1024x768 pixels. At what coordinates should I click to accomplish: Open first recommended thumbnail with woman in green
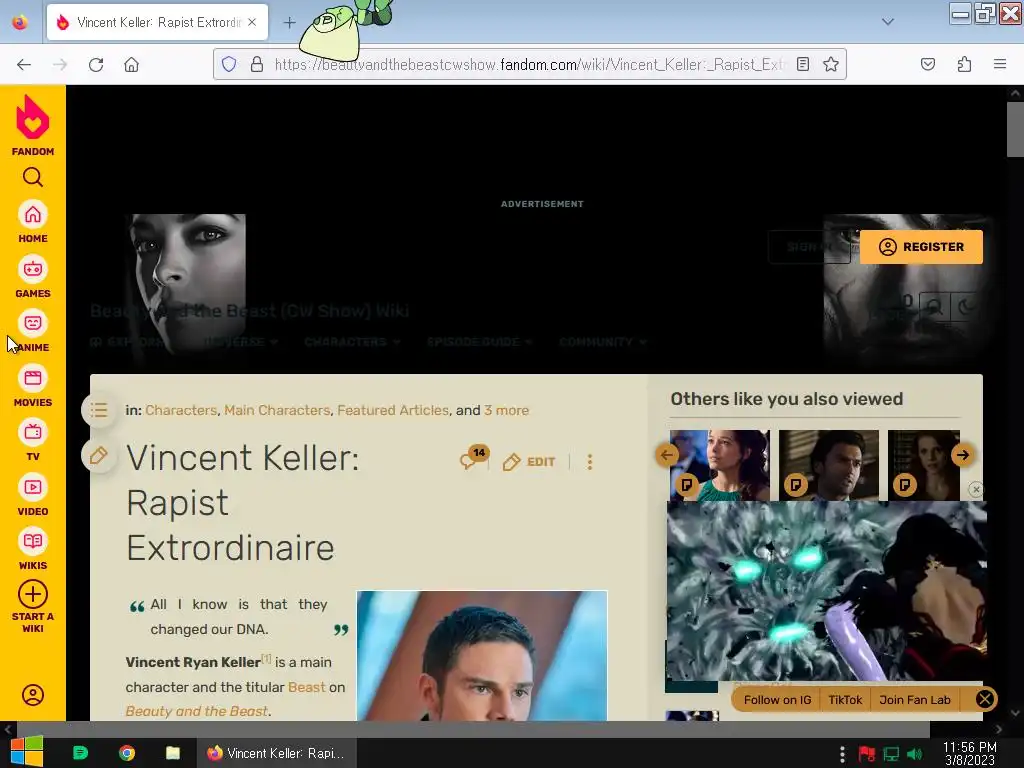(x=720, y=465)
